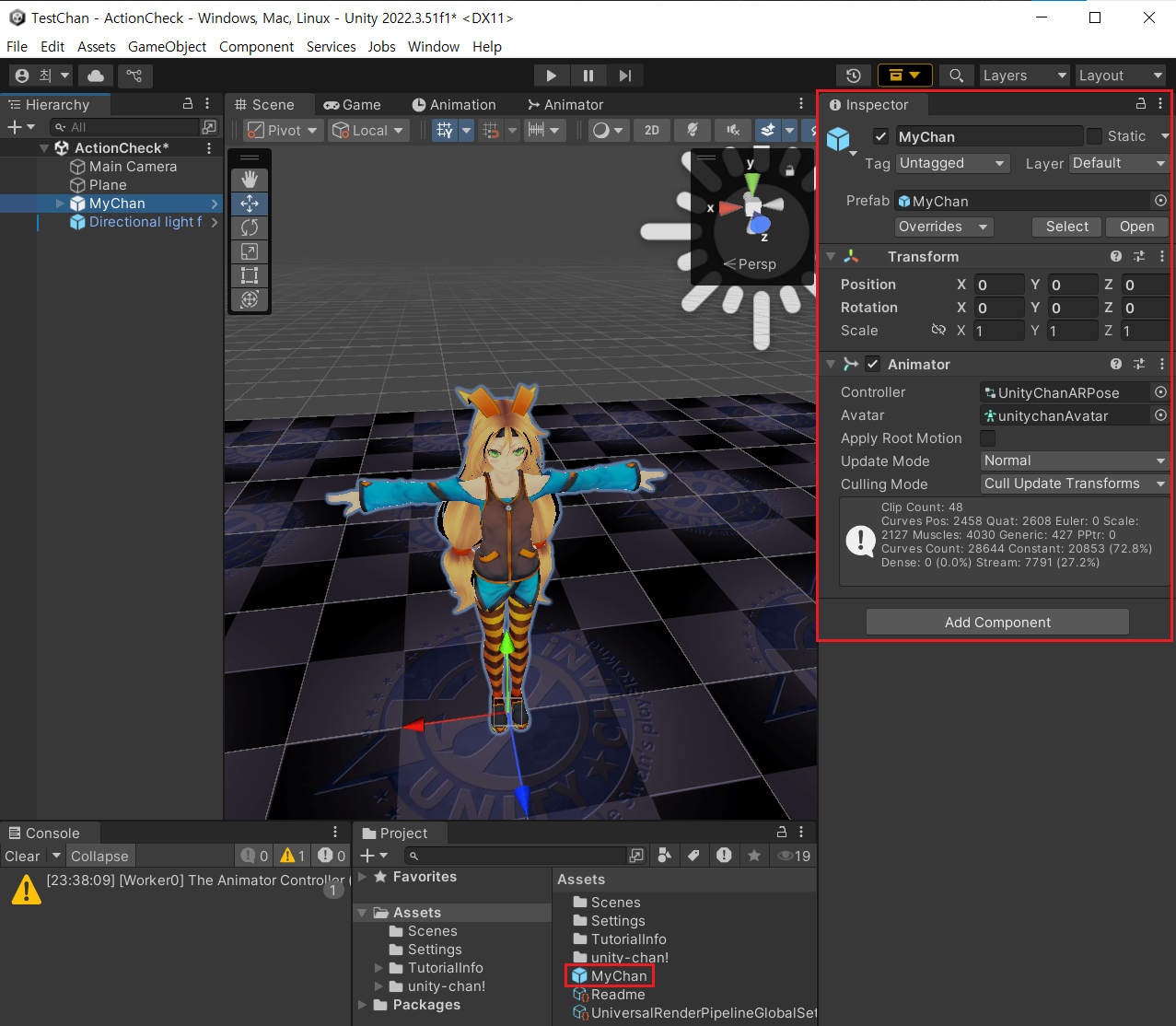The width and height of the screenshot is (1176, 1026).
Task: Open the Avatar object picker circle
Action: (1160, 415)
